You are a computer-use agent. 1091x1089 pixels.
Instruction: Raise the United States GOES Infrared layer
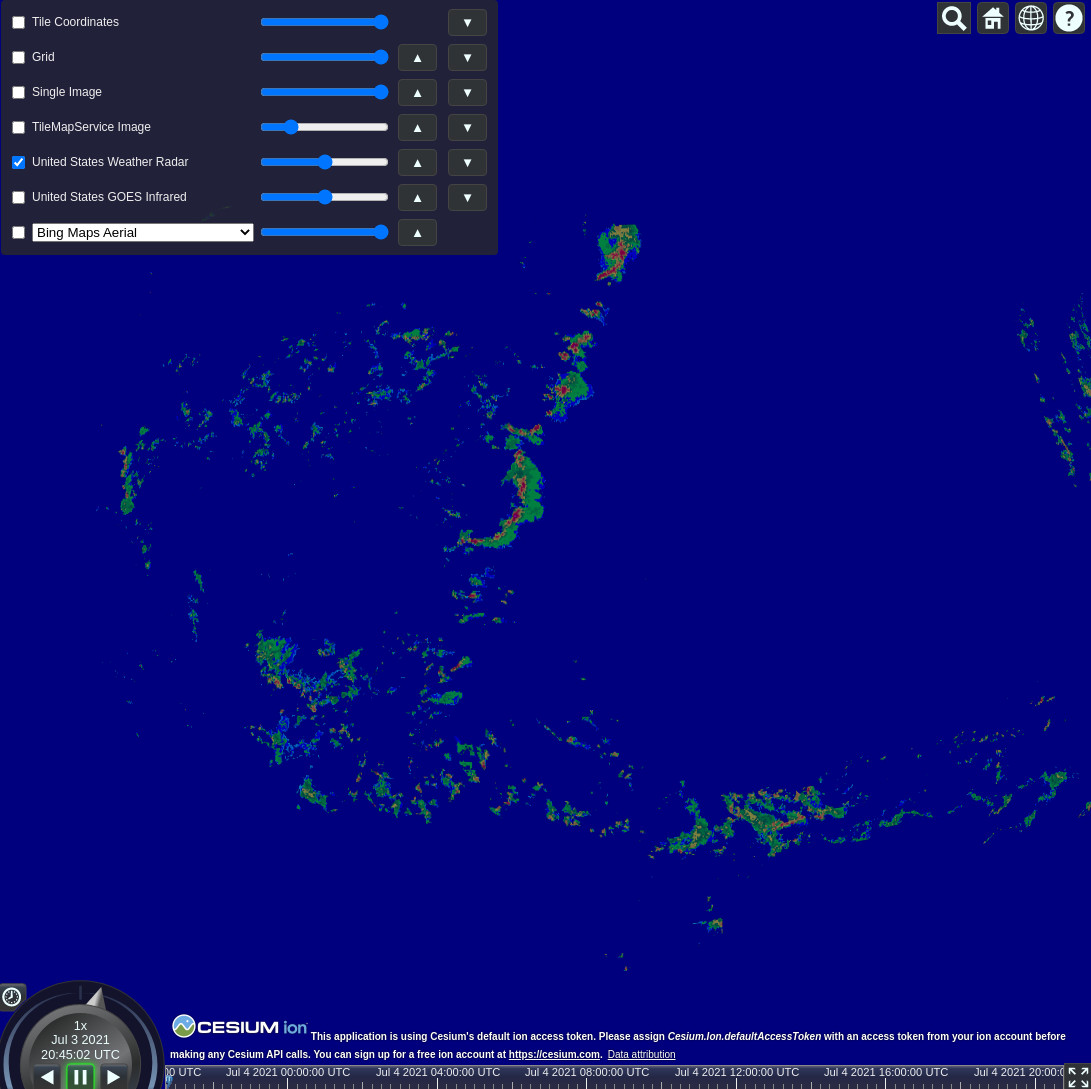coord(417,198)
